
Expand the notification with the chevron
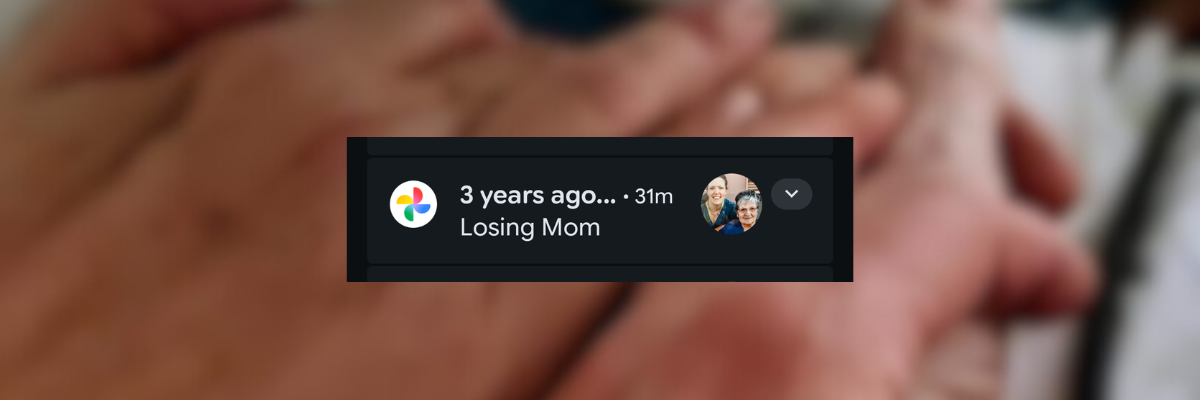click(x=791, y=194)
